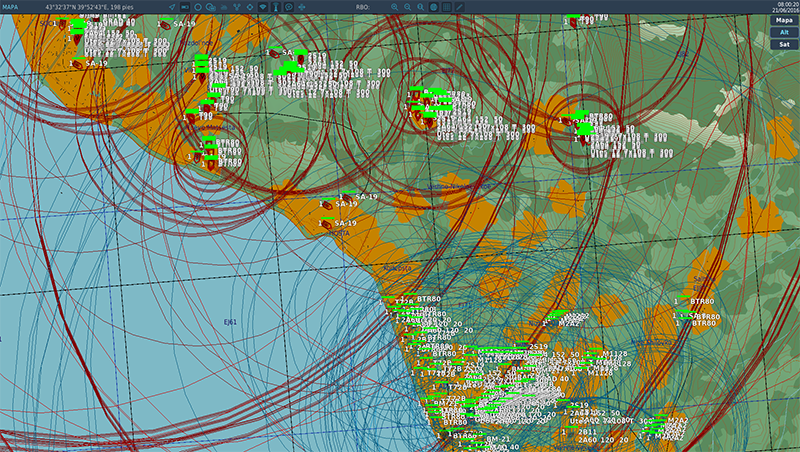This screenshot has height=452, width=800.
Task: Toggle the globe view button
Action: tap(433, 7)
